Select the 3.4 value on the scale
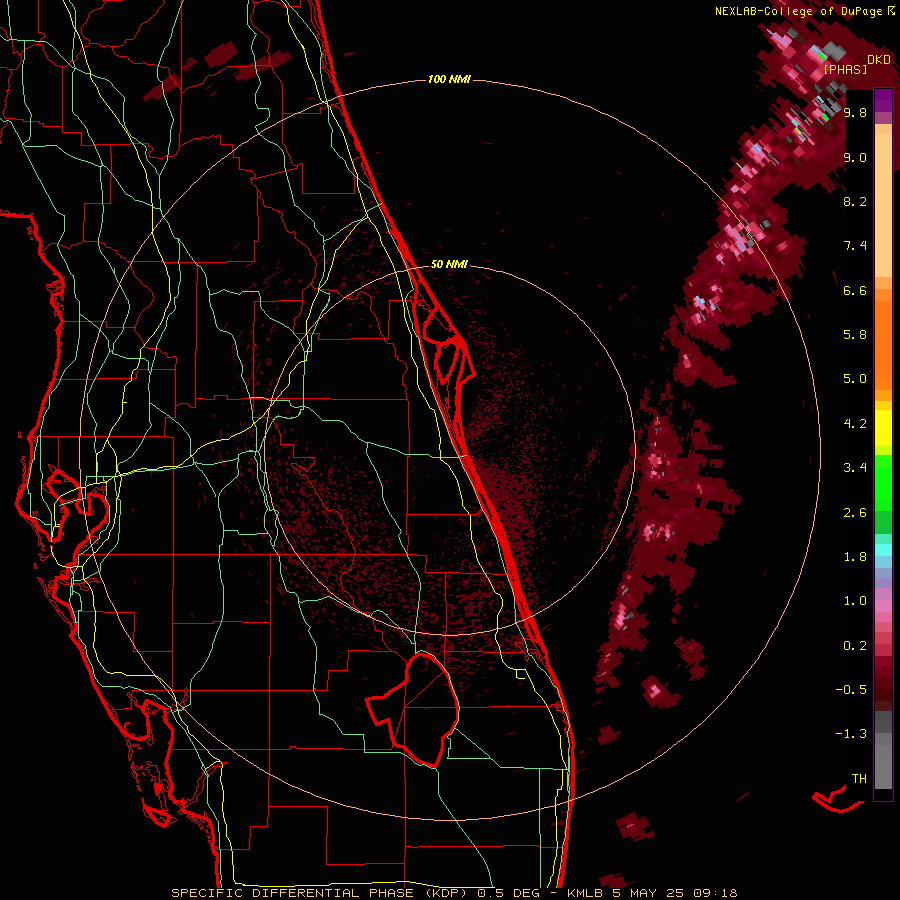Screen dimensions: 900x900 point(855,468)
